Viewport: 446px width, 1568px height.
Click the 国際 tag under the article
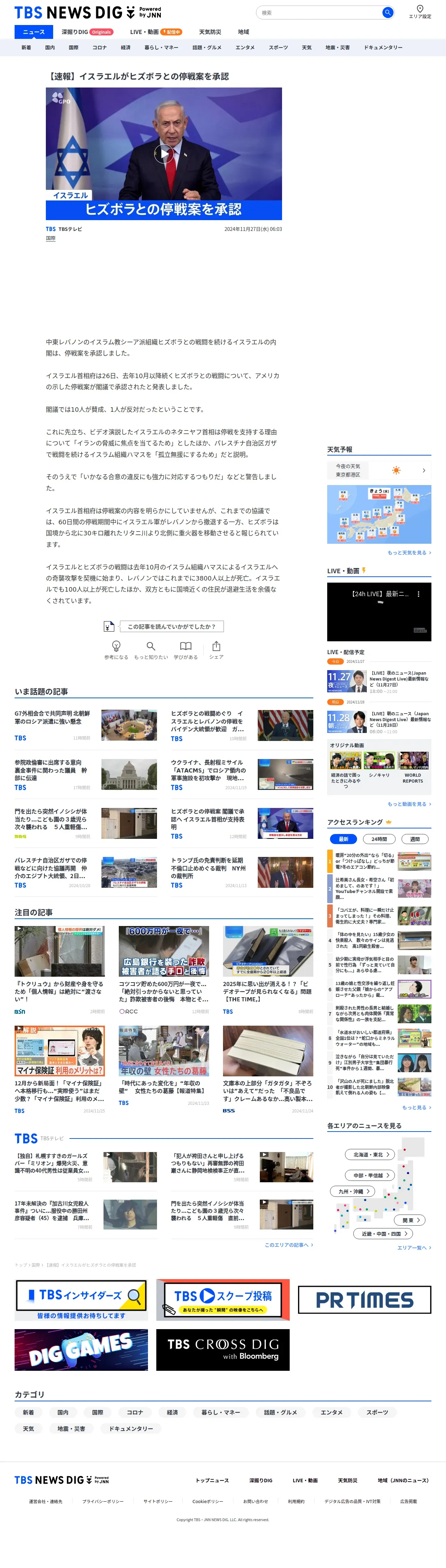point(51,239)
